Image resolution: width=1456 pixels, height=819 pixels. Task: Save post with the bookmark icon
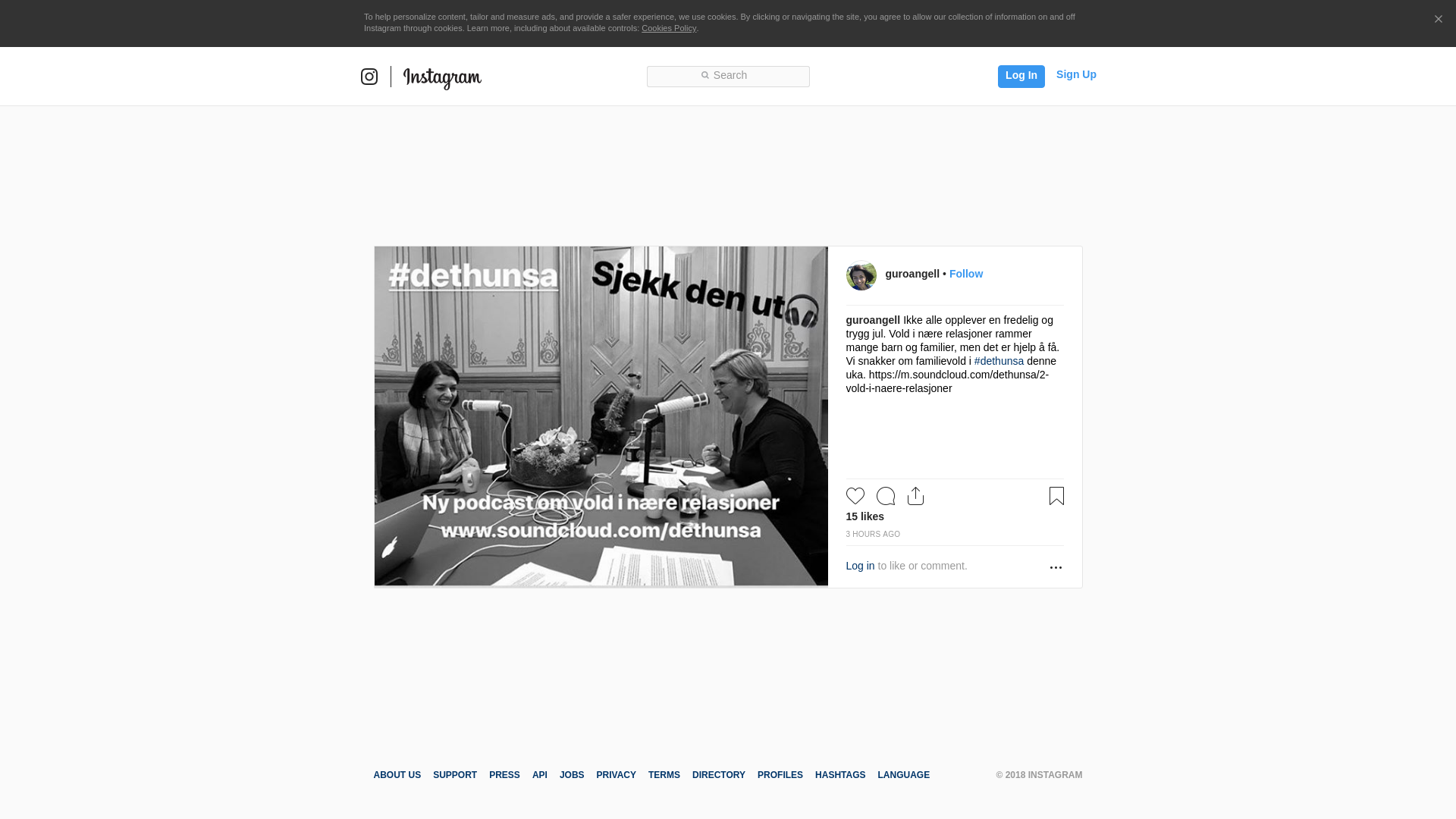pyautogui.click(x=1056, y=496)
